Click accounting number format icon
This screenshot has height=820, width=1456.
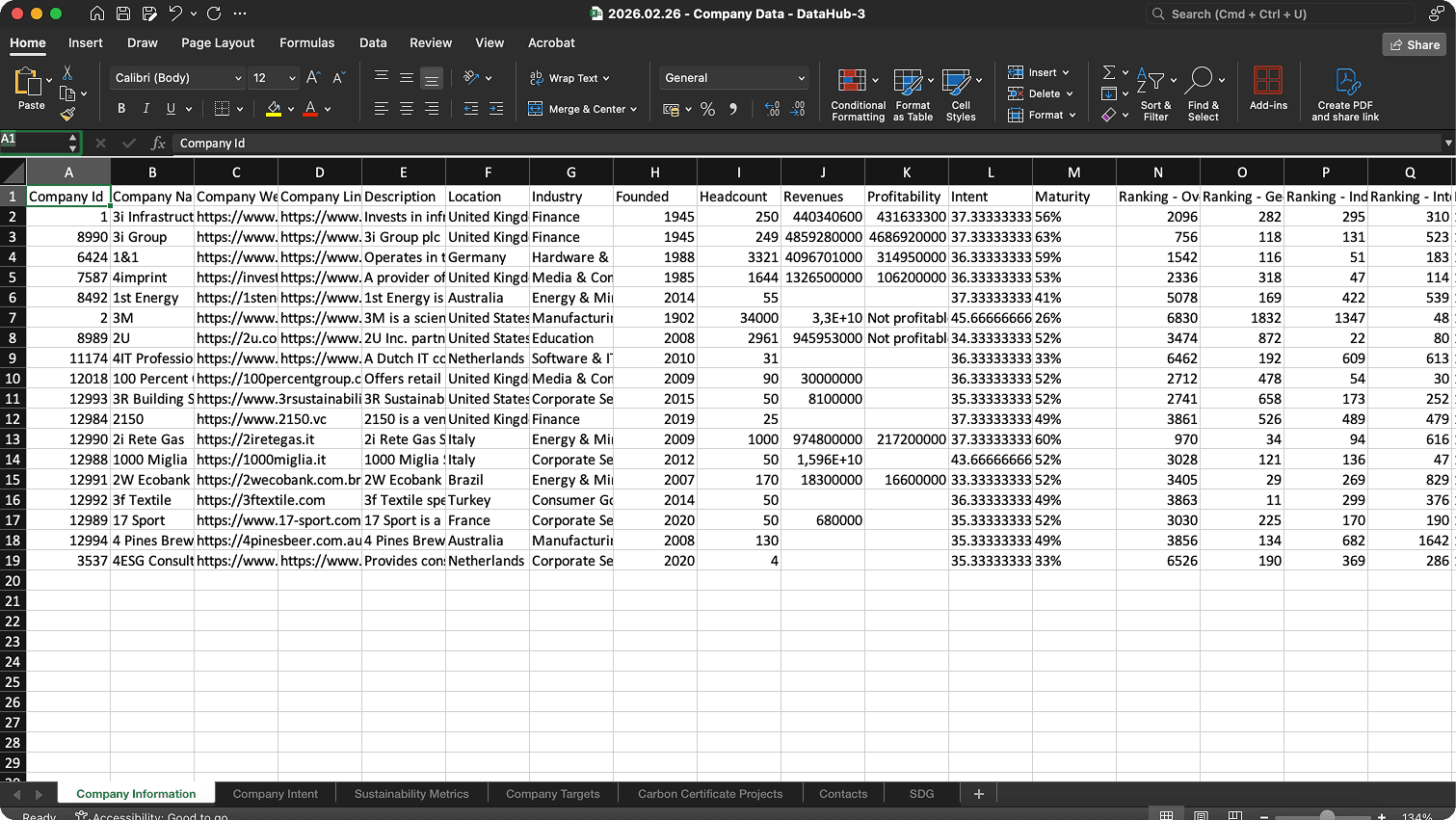672,109
